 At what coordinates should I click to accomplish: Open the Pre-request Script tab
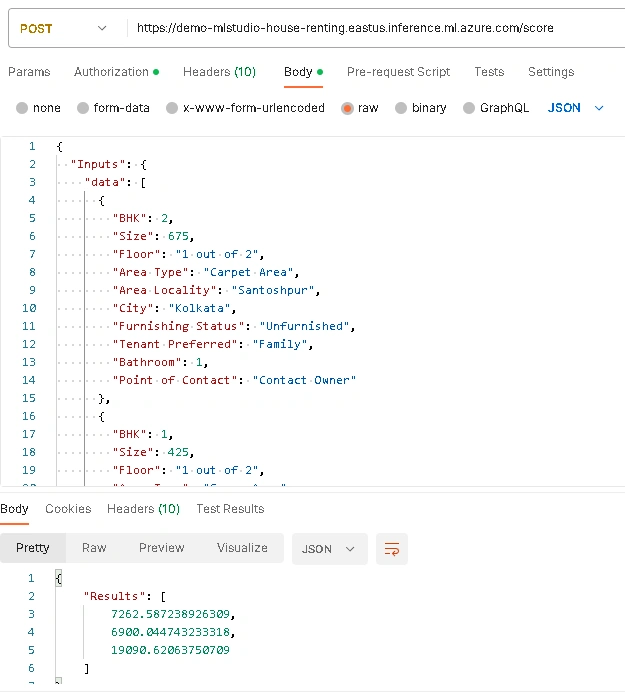point(398,72)
